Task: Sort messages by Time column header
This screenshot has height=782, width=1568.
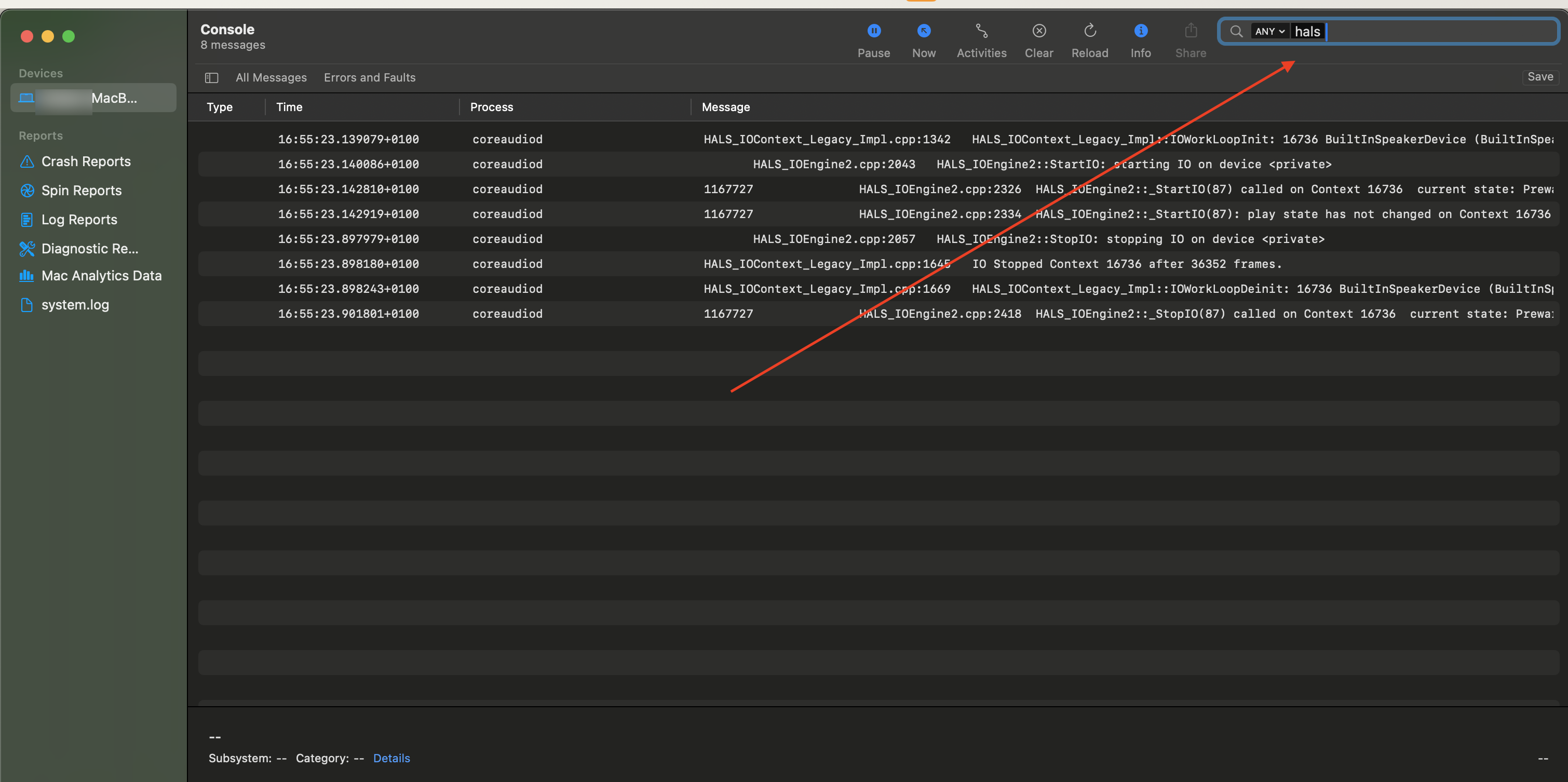Action: pos(289,107)
